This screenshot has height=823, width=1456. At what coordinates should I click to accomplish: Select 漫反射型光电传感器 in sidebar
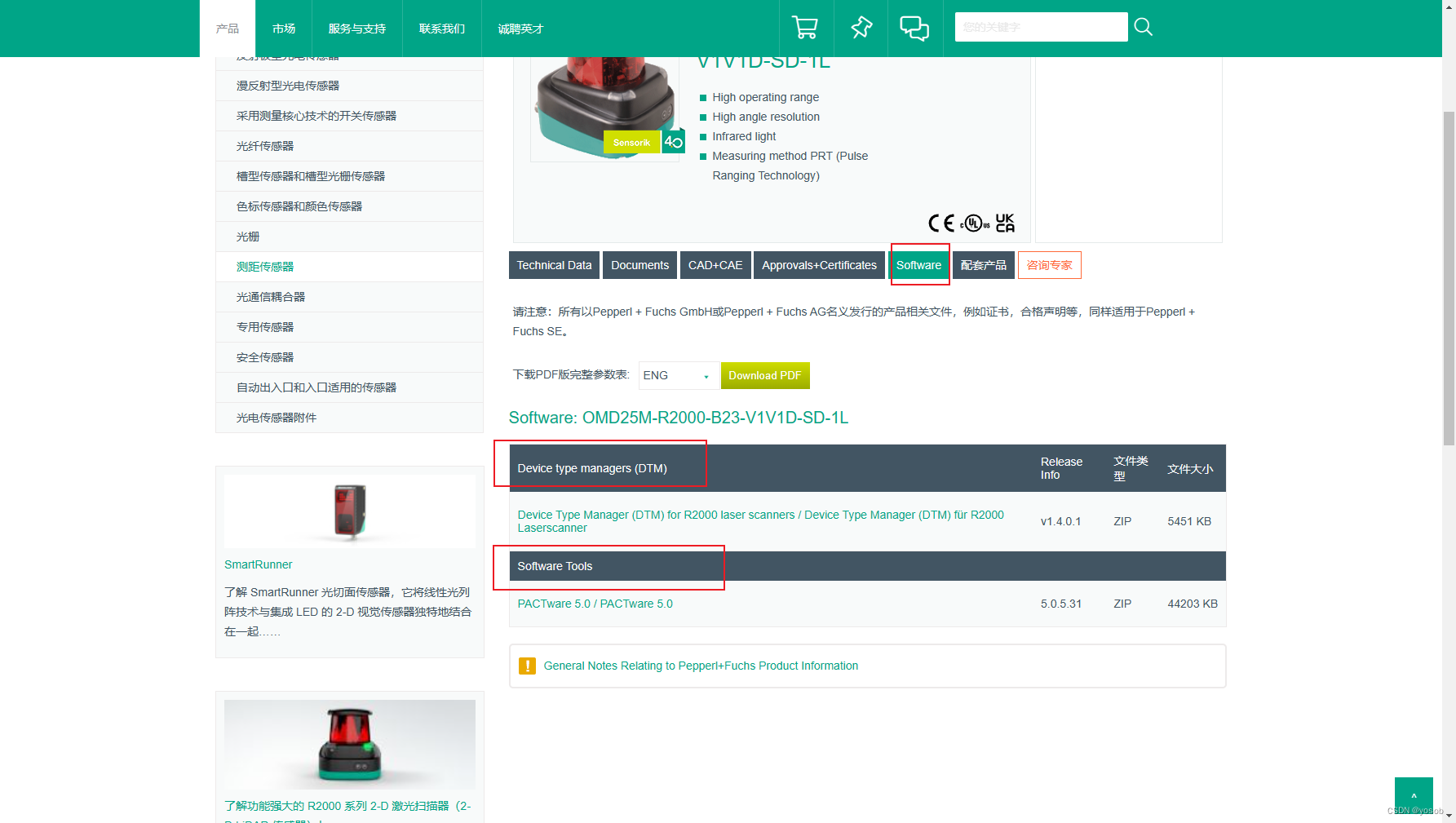[349, 86]
